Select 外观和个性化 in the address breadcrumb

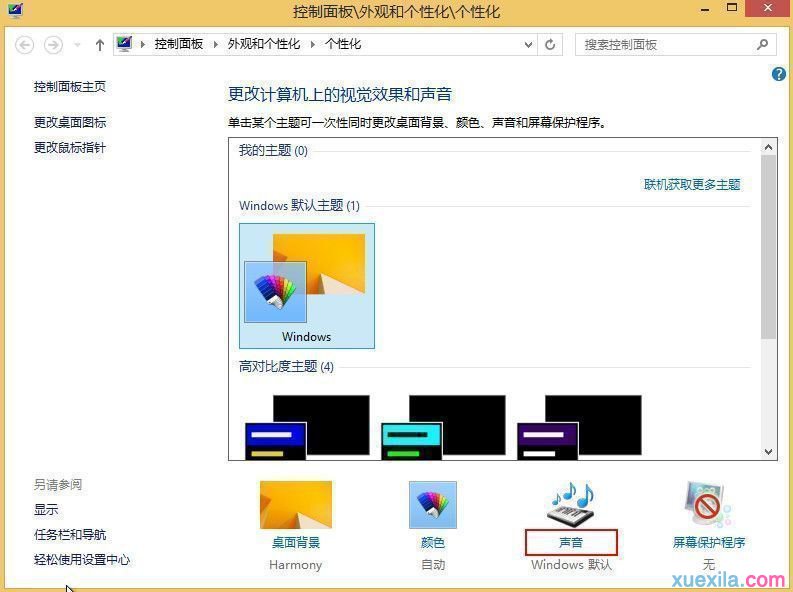264,44
